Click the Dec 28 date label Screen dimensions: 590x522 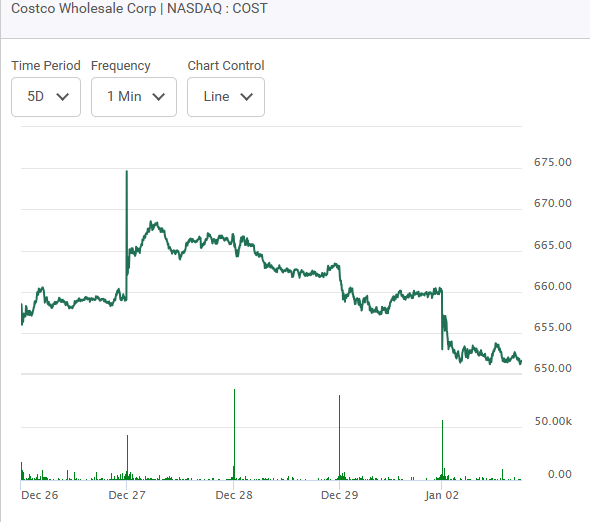point(234,495)
